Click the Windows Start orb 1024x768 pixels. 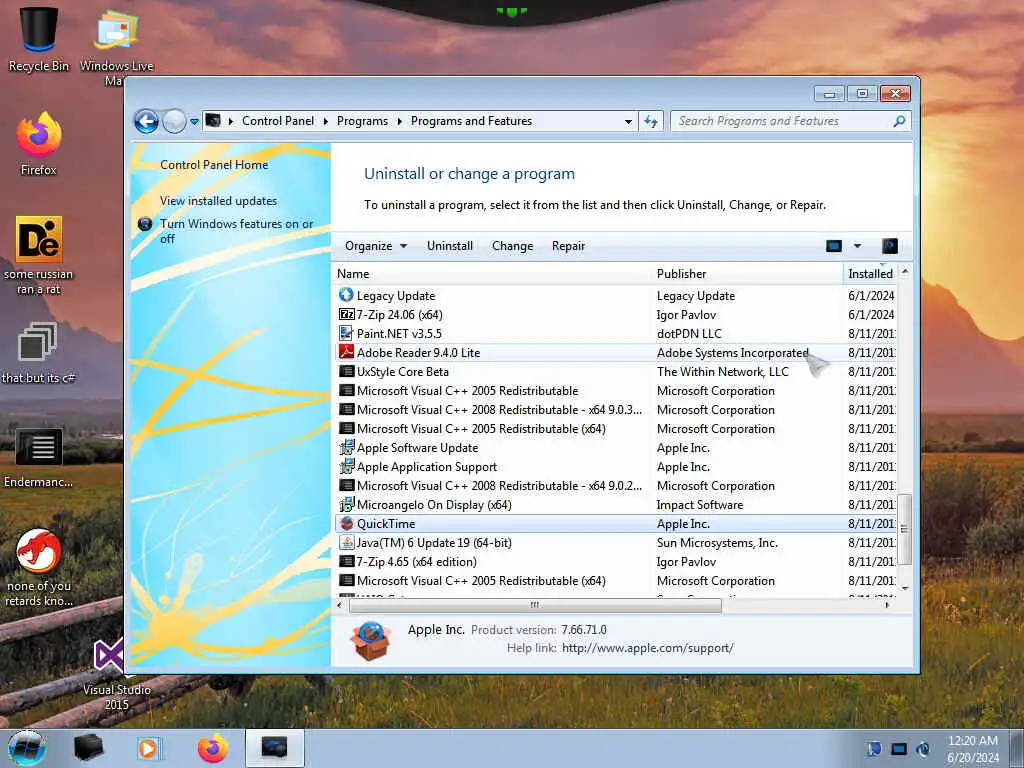coord(27,748)
